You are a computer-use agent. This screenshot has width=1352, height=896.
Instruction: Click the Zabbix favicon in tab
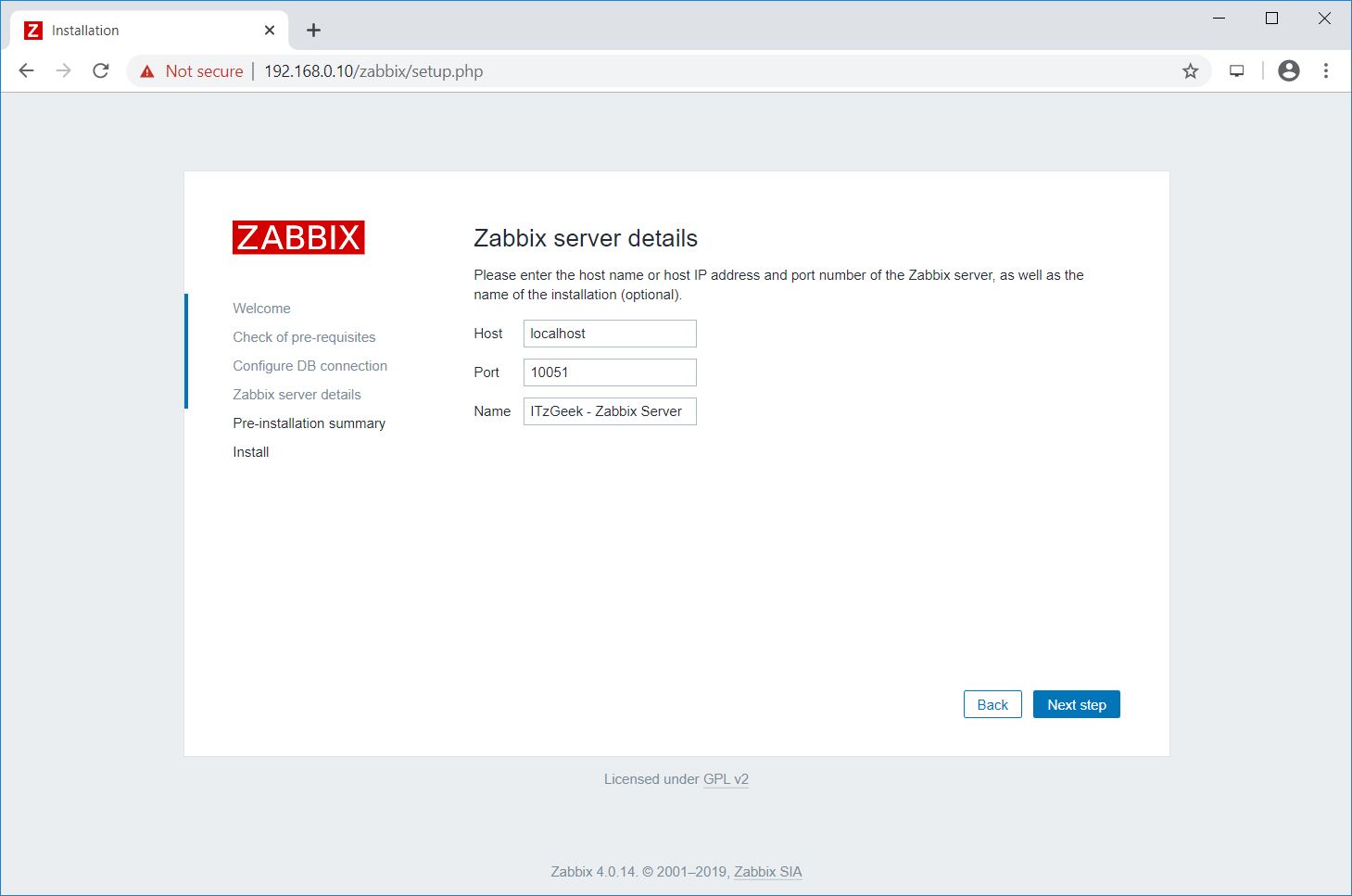click(x=33, y=31)
